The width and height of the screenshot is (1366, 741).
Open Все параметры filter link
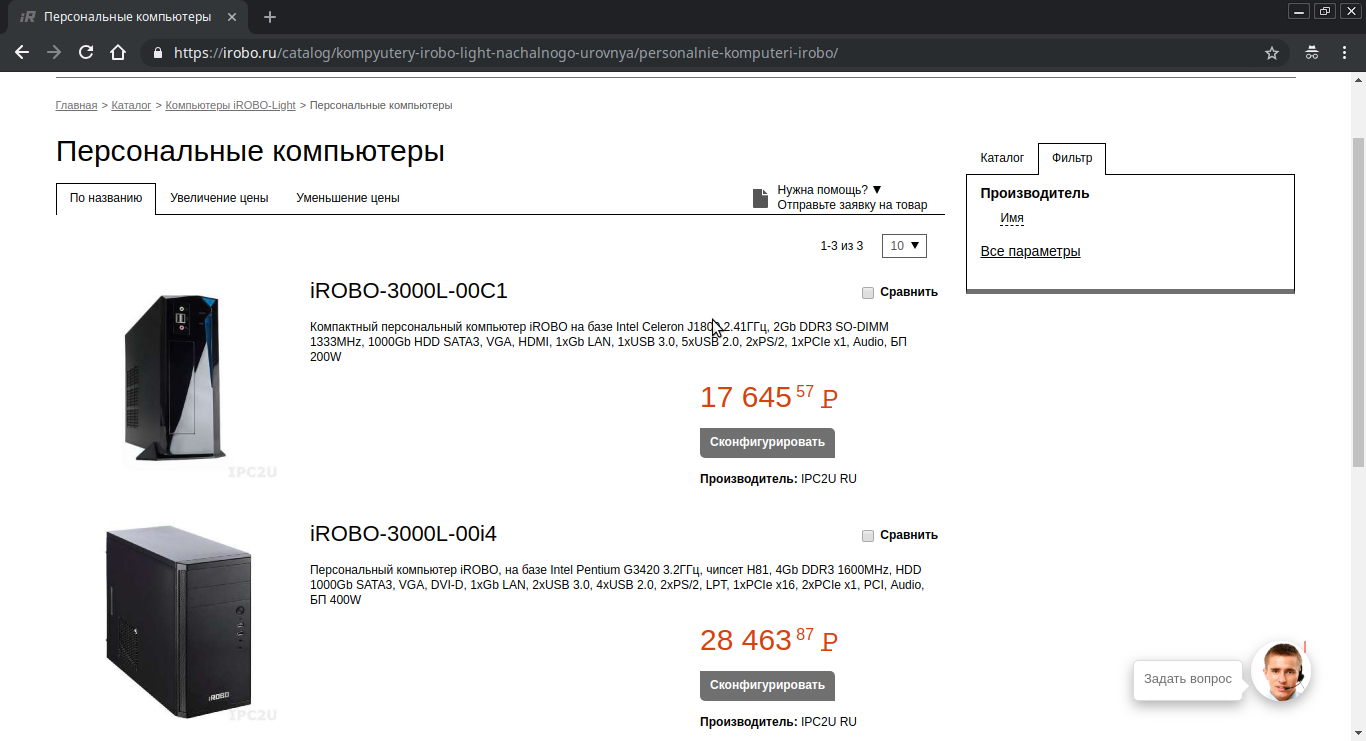(1030, 251)
